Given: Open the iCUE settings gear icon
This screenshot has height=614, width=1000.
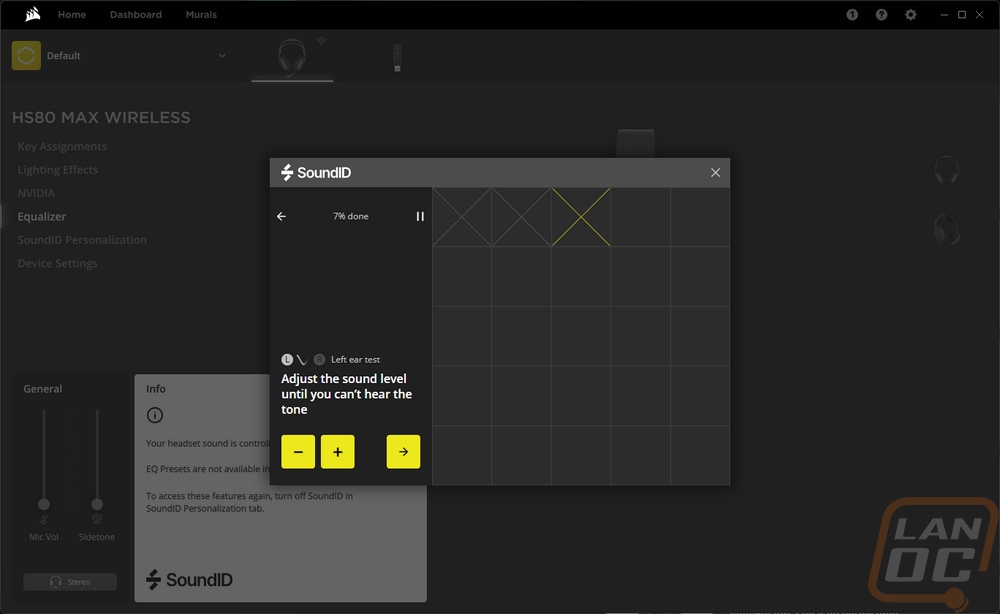Looking at the screenshot, I should point(911,15).
